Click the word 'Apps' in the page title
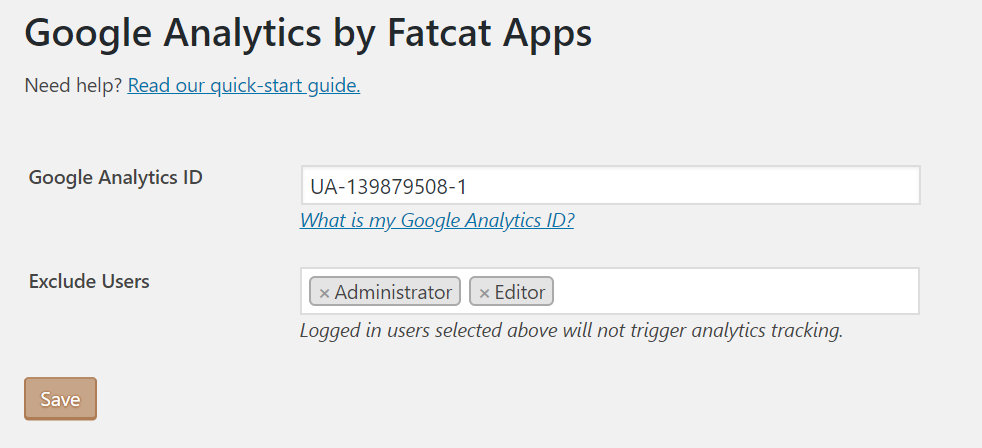The height and width of the screenshot is (448, 982). (548, 34)
